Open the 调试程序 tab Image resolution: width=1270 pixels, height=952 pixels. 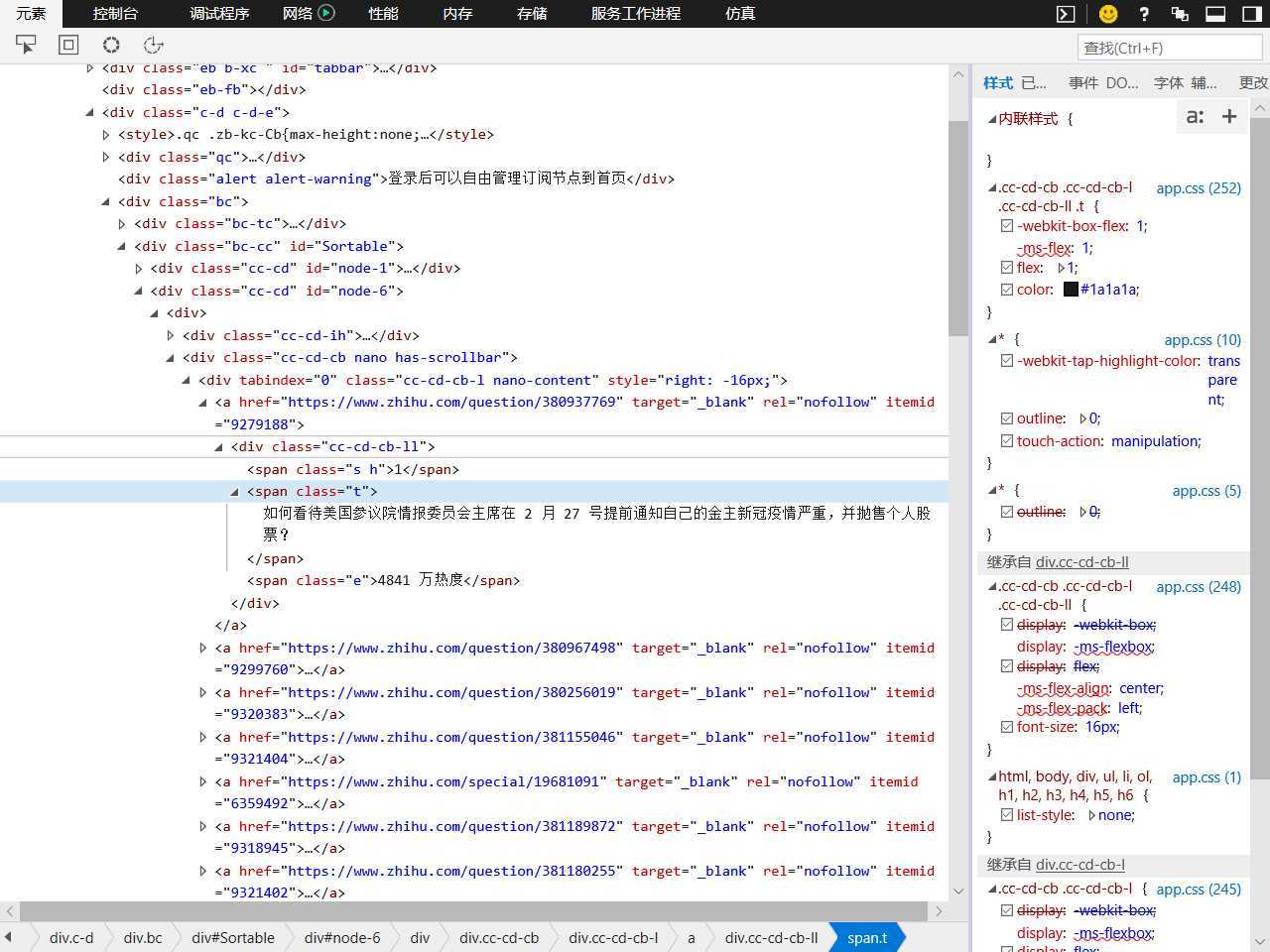click(x=219, y=14)
